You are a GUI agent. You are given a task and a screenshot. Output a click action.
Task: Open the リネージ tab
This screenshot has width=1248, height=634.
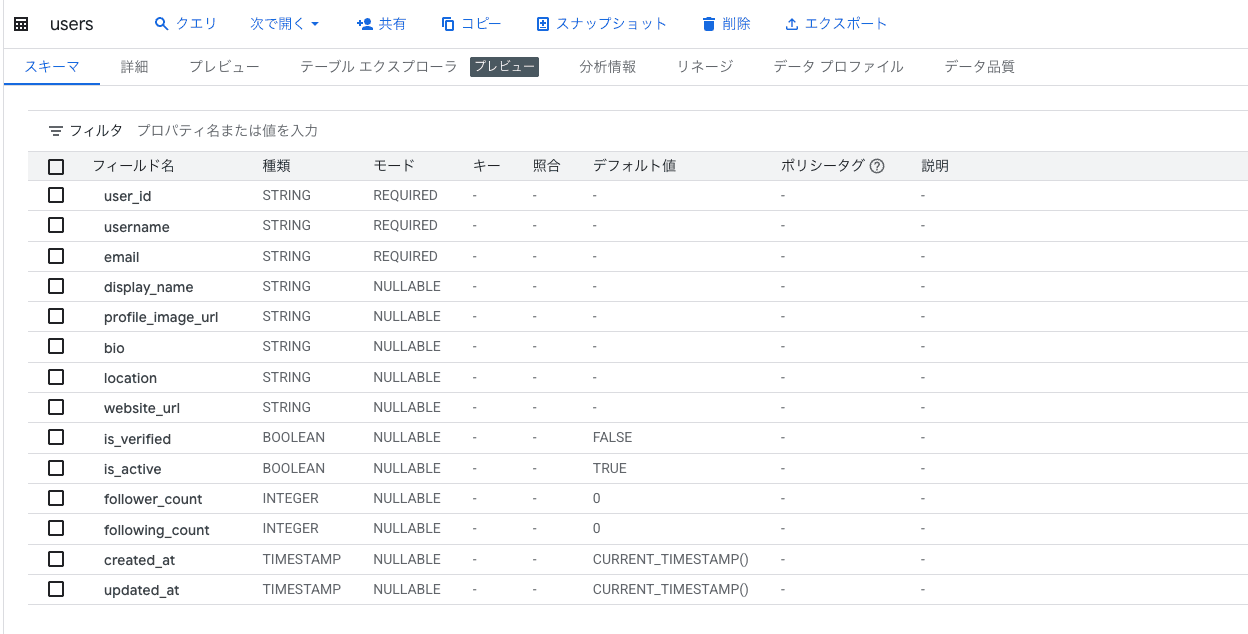tap(703, 66)
